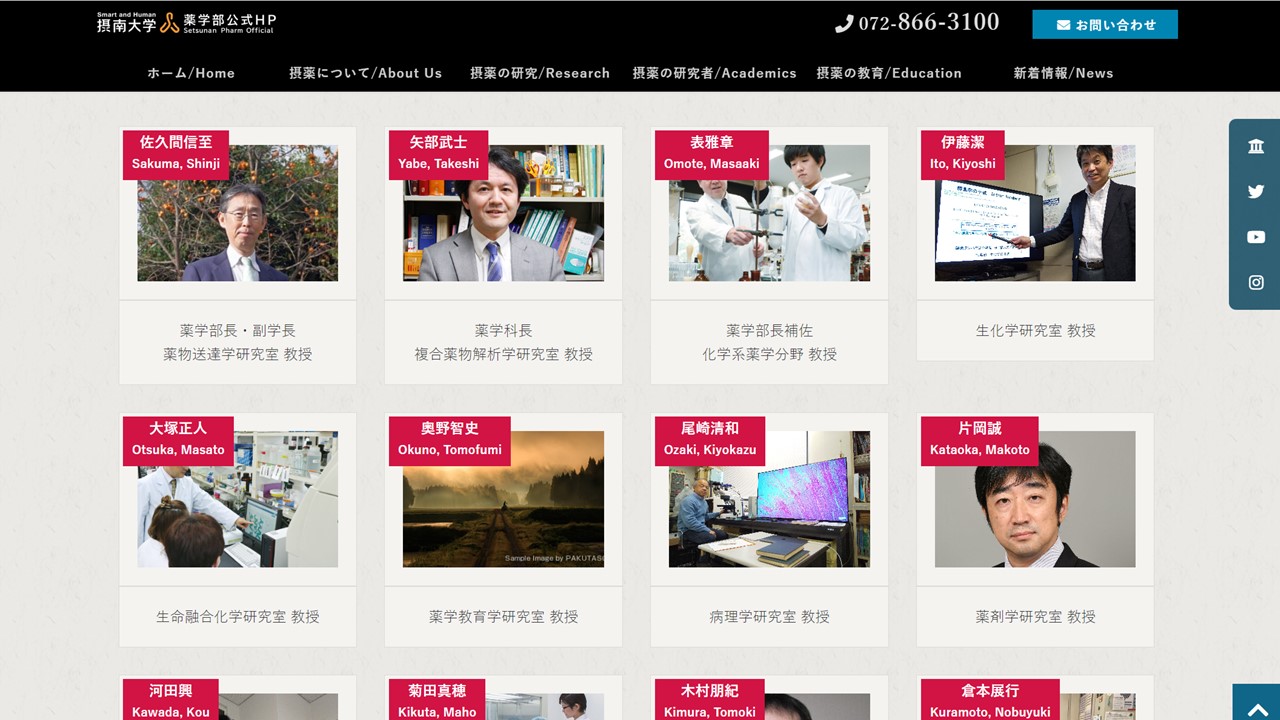The height and width of the screenshot is (720, 1280).
Task: Open the Instagram icon link
Action: [x=1256, y=283]
